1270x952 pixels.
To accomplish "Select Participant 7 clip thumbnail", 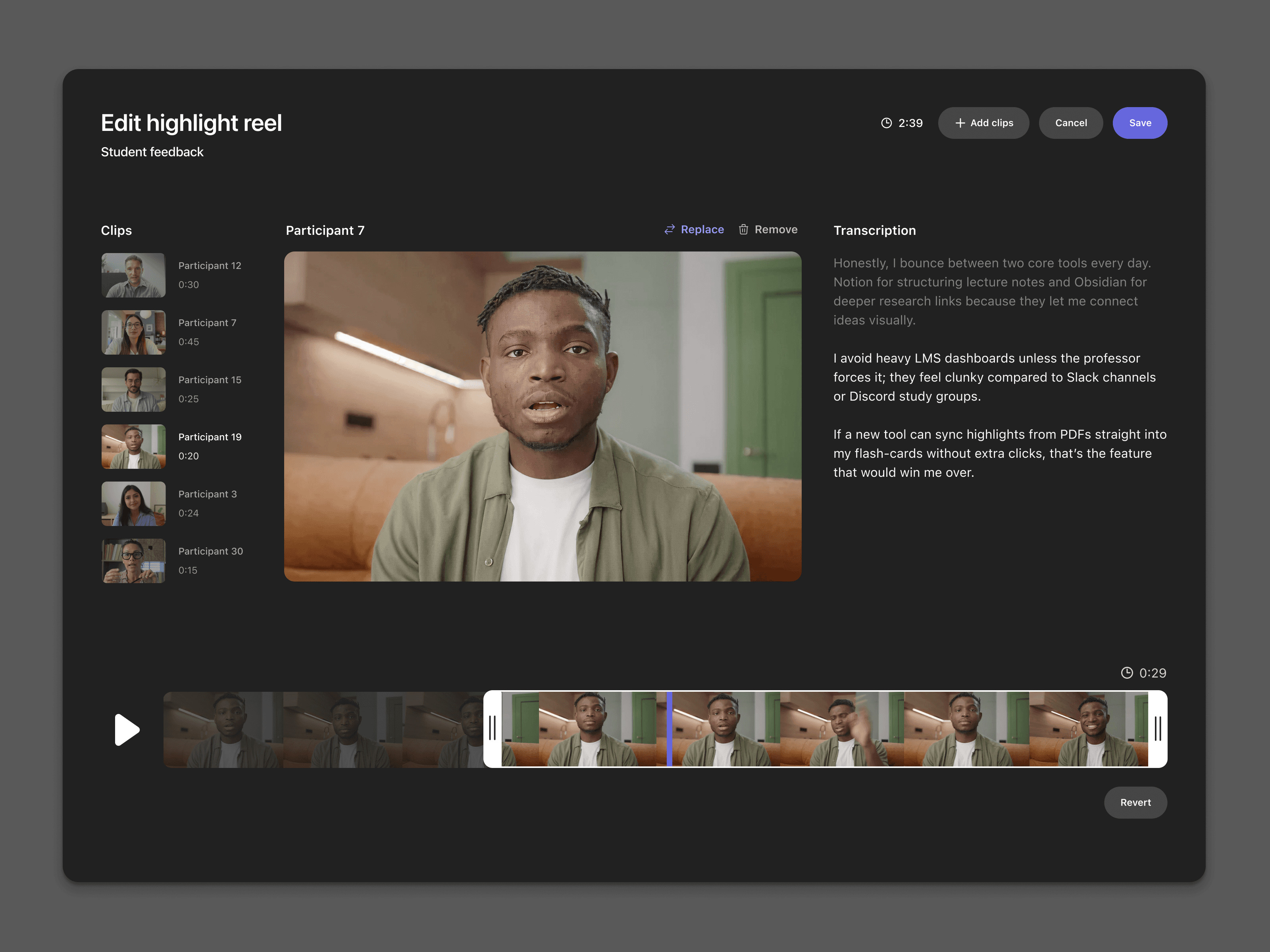I will pyautogui.click(x=133, y=332).
